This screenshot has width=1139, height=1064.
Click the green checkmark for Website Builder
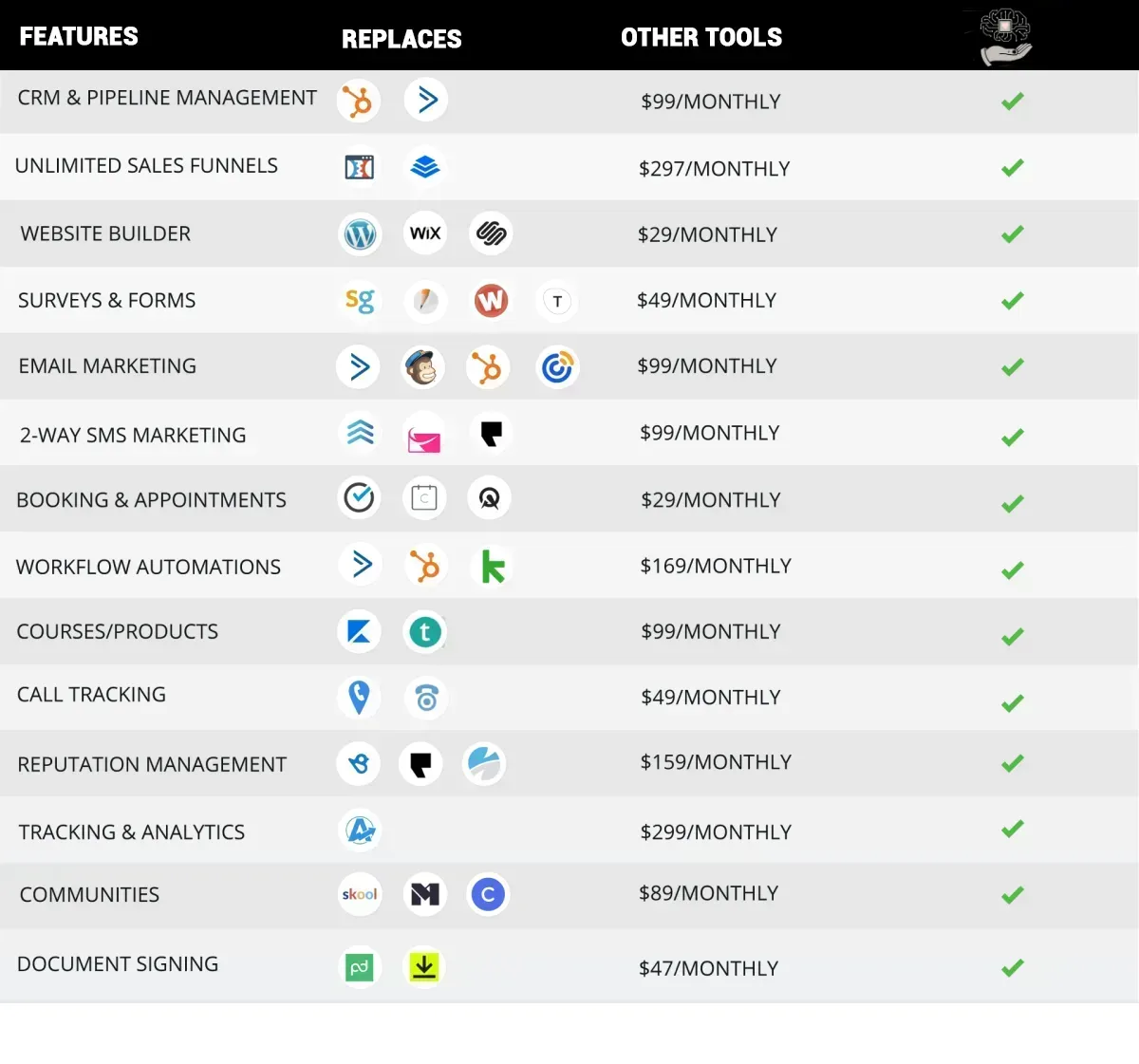point(1013,233)
